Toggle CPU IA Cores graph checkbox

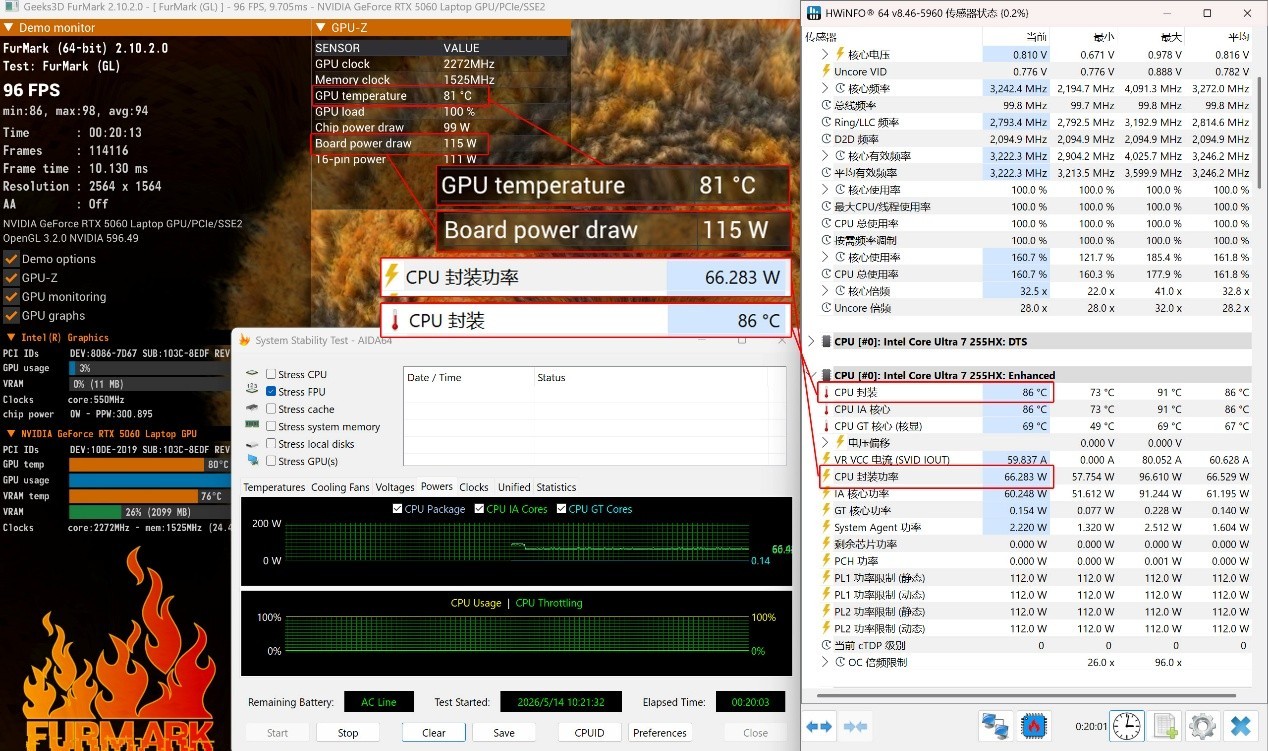(x=480, y=509)
